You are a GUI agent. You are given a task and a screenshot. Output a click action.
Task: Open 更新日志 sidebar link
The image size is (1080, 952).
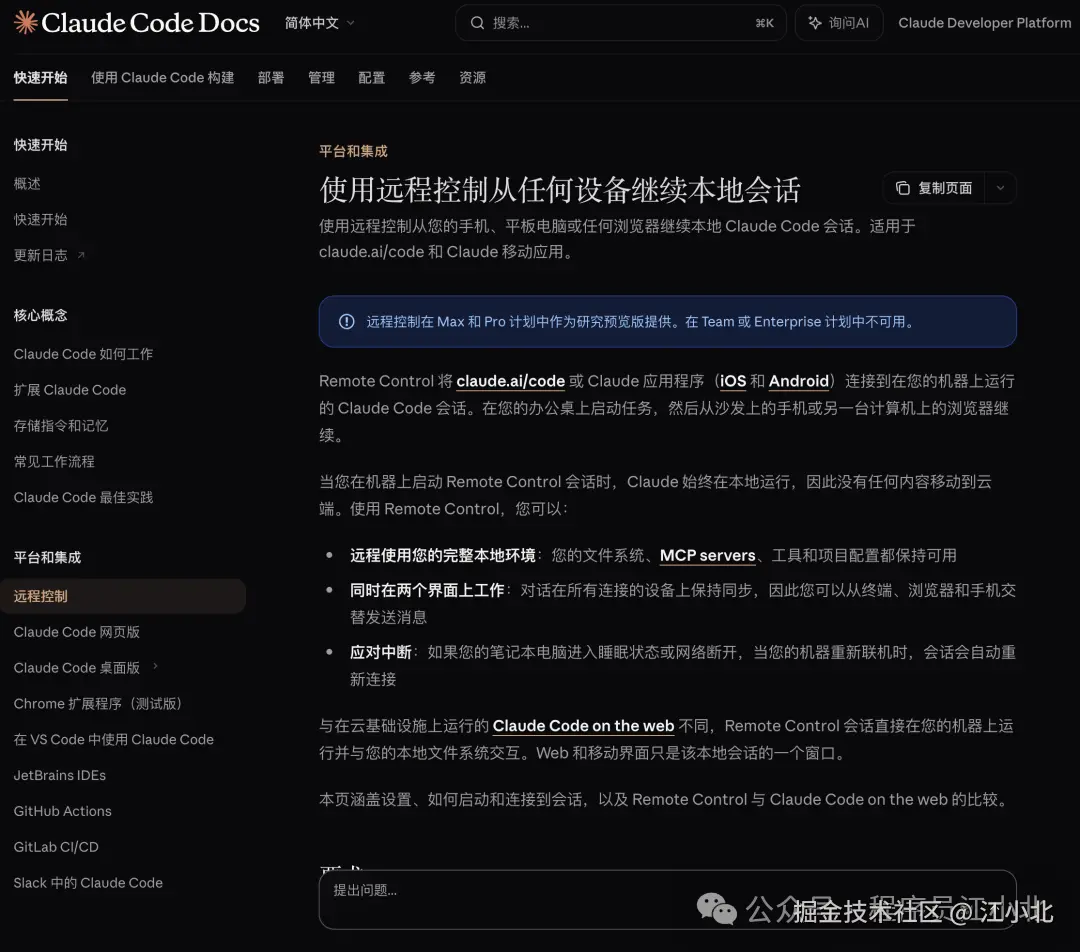point(41,256)
